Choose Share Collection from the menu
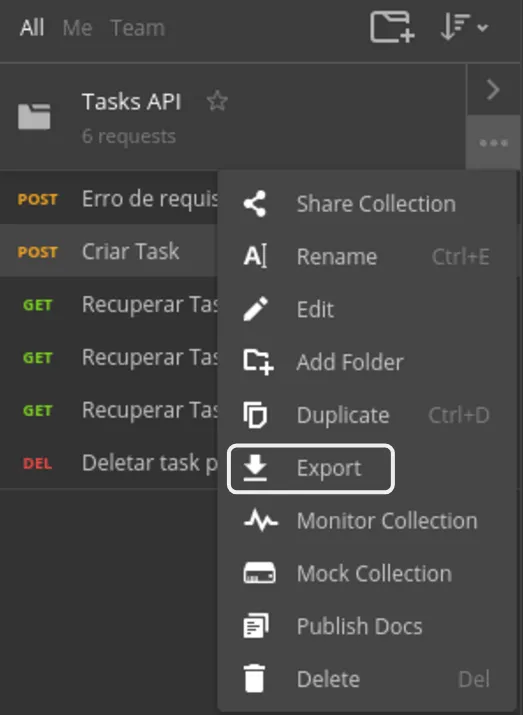This screenshot has width=523, height=715. pos(367,203)
